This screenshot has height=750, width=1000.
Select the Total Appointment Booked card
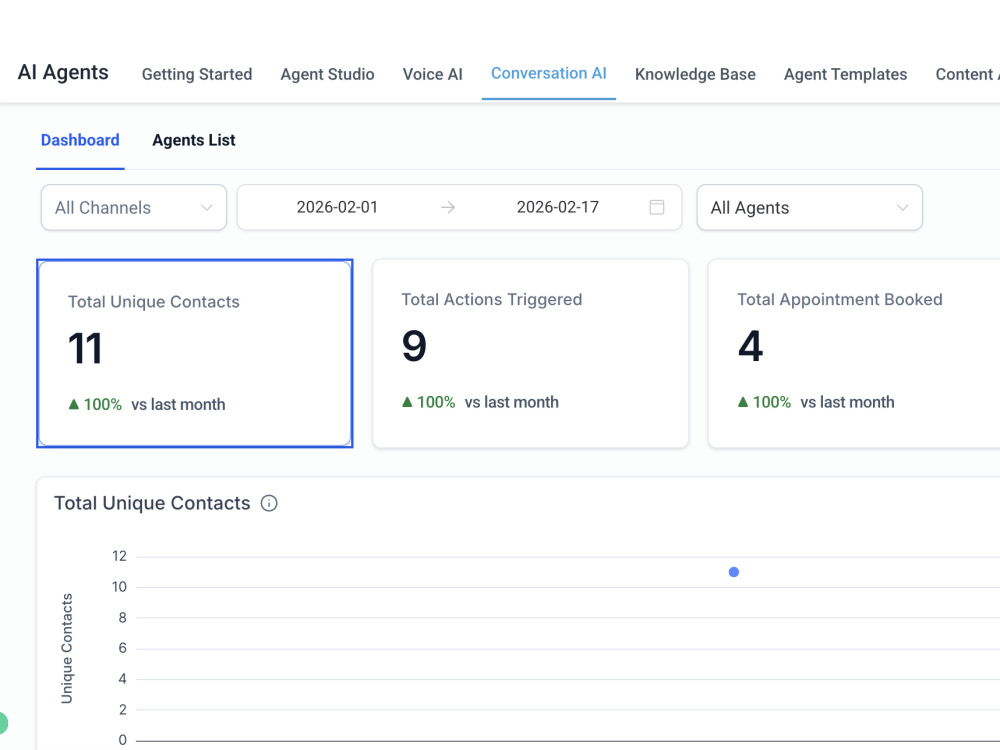pyautogui.click(x=854, y=353)
